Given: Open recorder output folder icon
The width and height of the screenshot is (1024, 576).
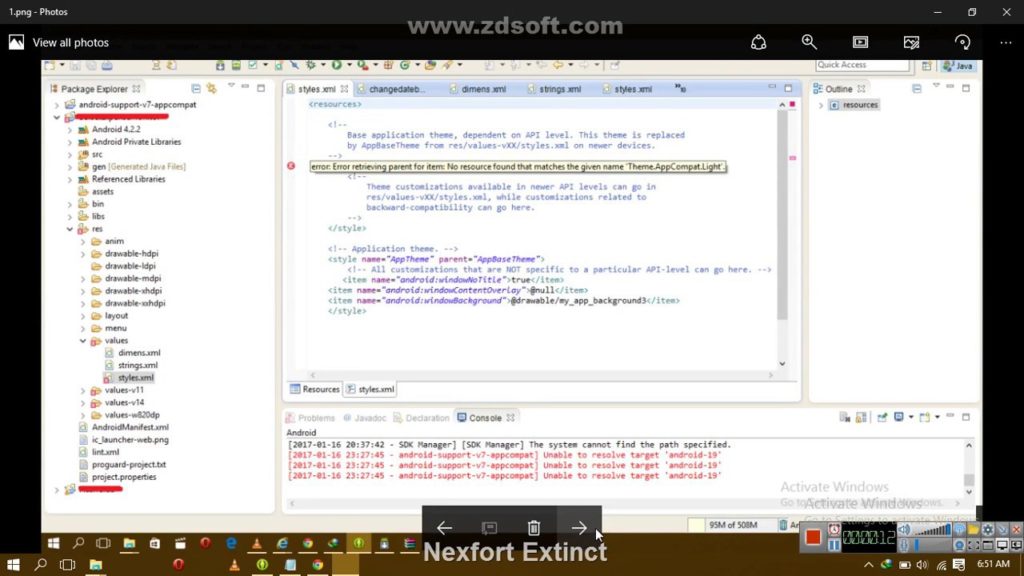Looking at the screenshot, I should [974, 530].
